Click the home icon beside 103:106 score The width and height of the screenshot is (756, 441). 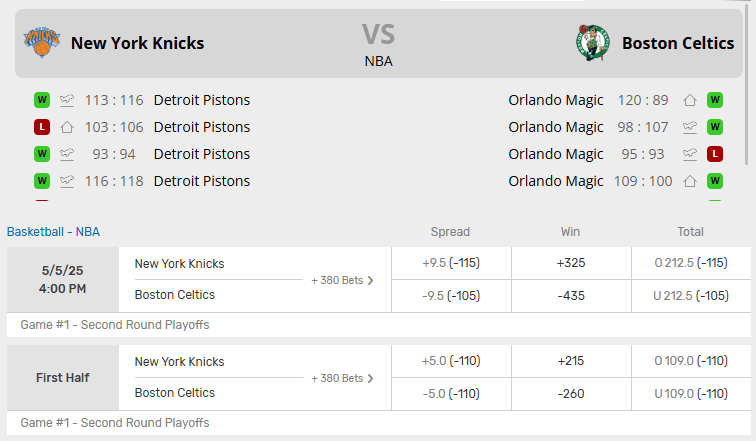[67, 127]
